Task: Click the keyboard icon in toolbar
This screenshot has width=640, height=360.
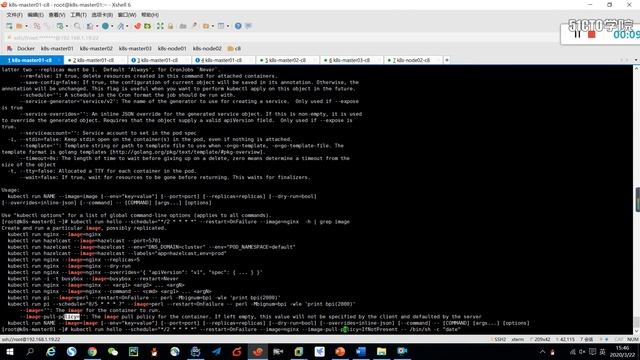Action: tap(183, 26)
